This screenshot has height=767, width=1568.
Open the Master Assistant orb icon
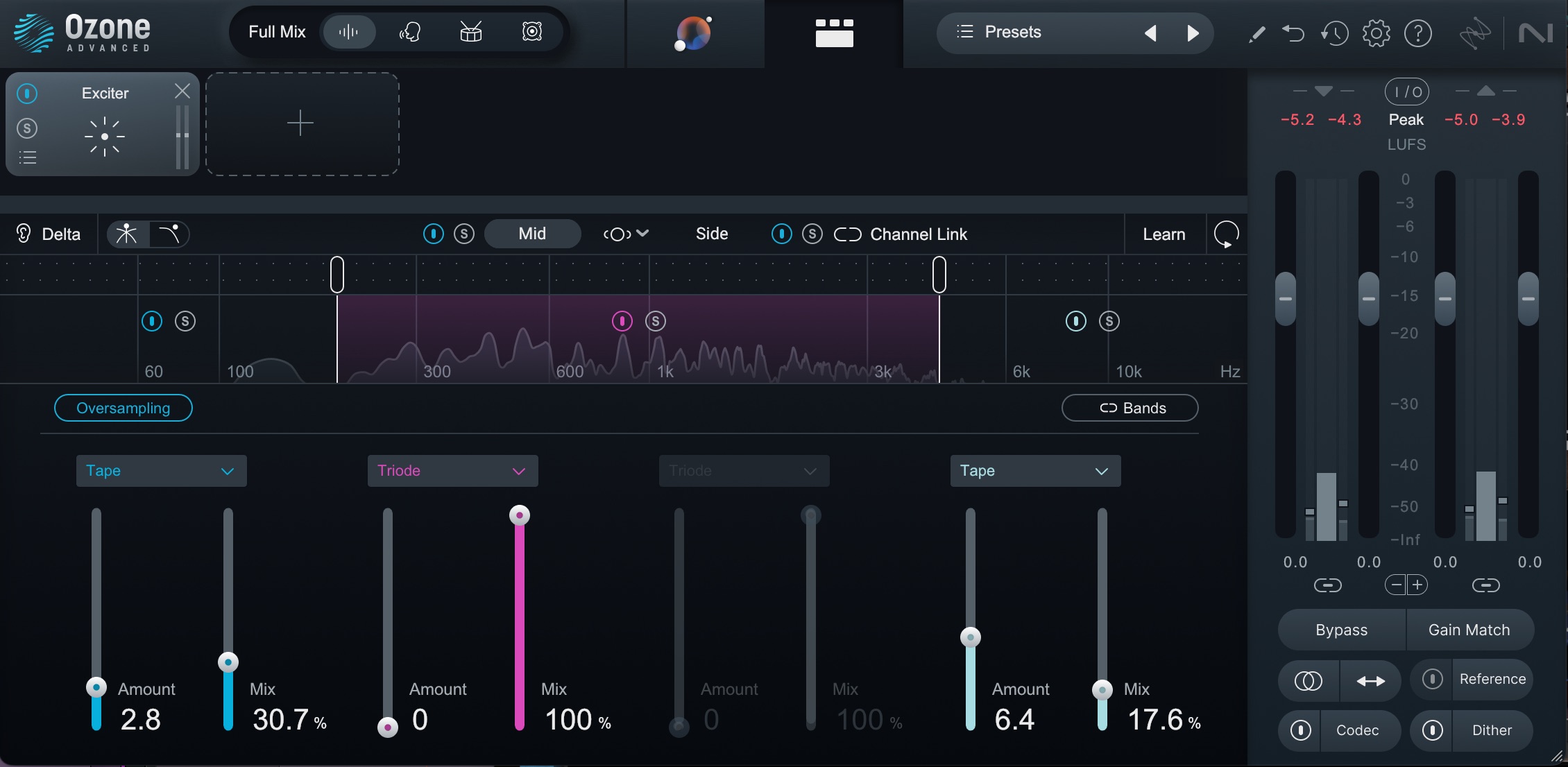(x=694, y=33)
